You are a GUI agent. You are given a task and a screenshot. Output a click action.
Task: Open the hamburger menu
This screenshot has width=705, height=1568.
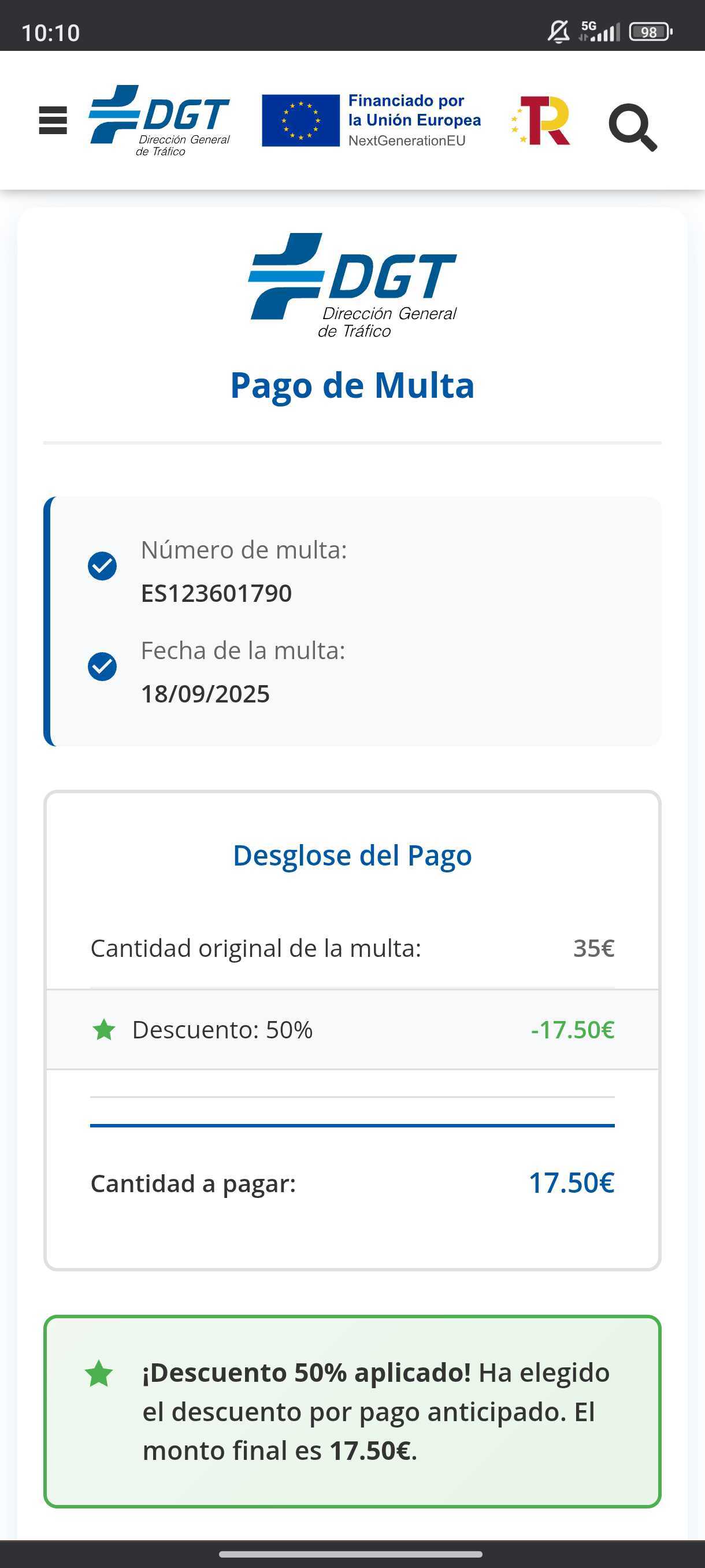pos(53,120)
